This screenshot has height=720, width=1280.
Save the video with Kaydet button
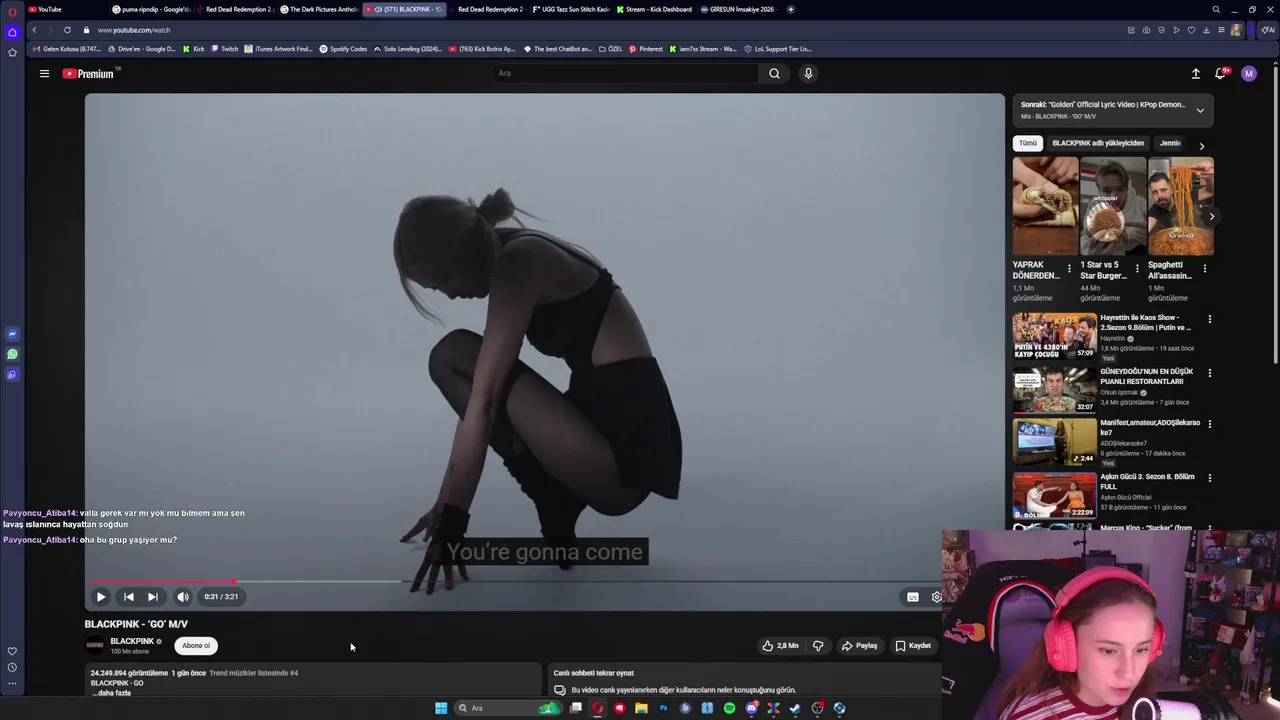pyautogui.click(x=913, y=646)
